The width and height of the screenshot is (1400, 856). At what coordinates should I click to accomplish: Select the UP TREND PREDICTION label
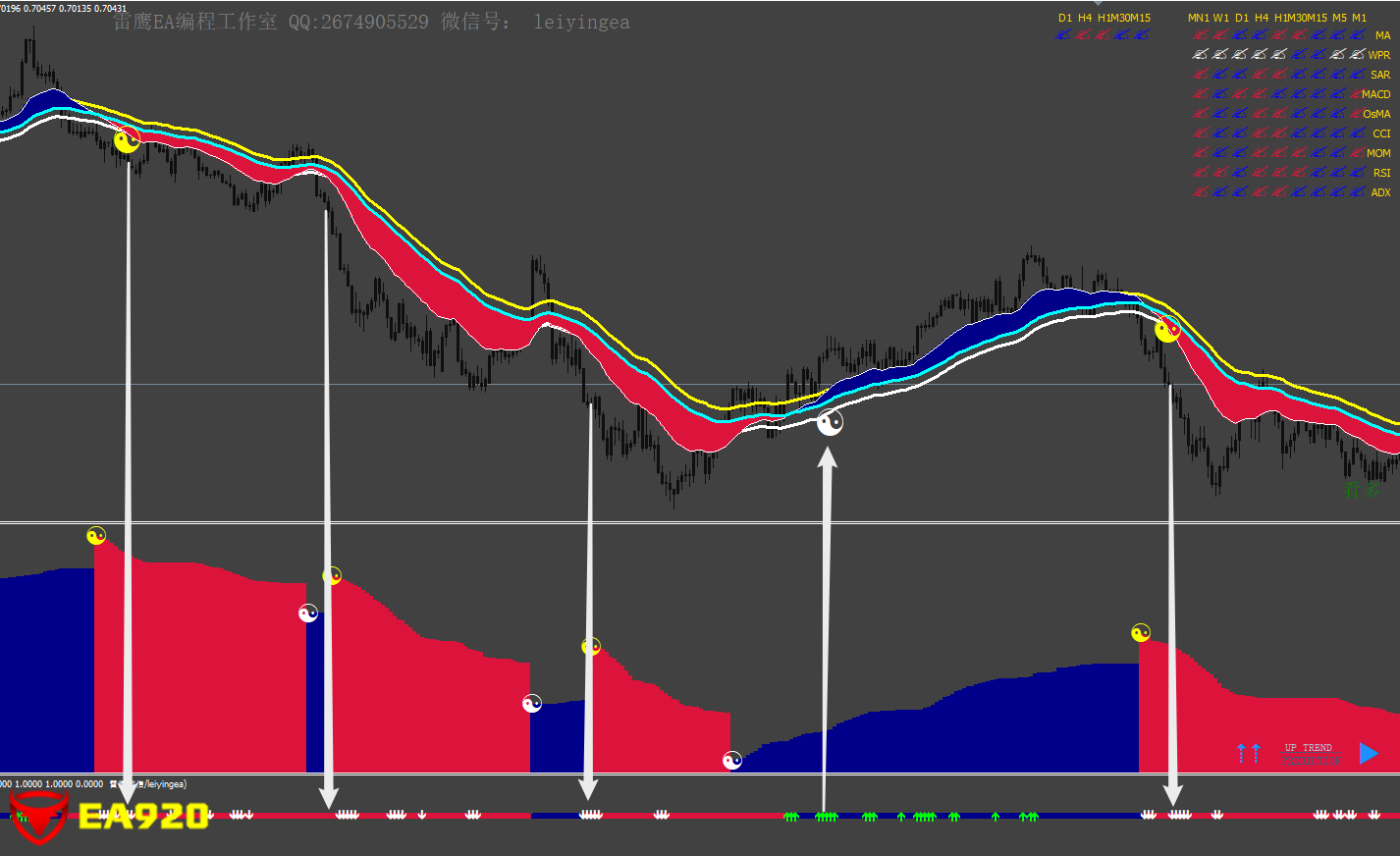click(1310, 754)
